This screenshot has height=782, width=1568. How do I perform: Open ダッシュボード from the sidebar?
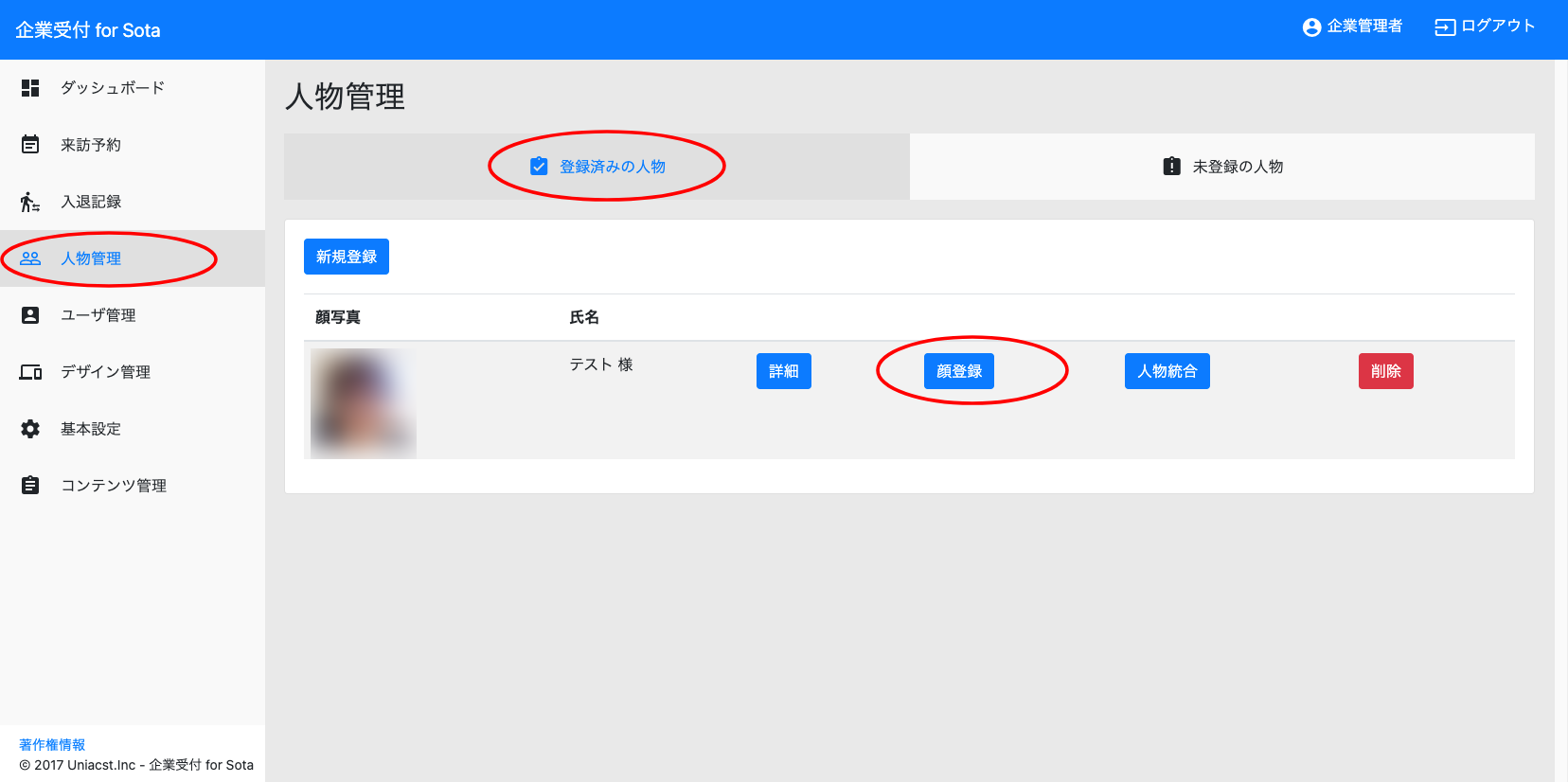(x=133, y=88)
